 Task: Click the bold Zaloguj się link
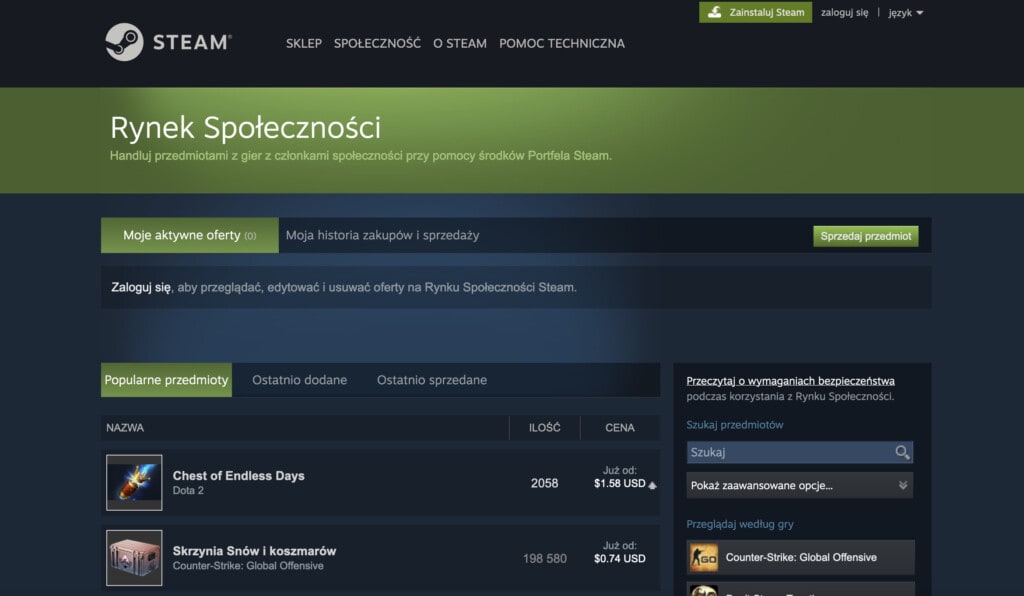coord(141,287)
